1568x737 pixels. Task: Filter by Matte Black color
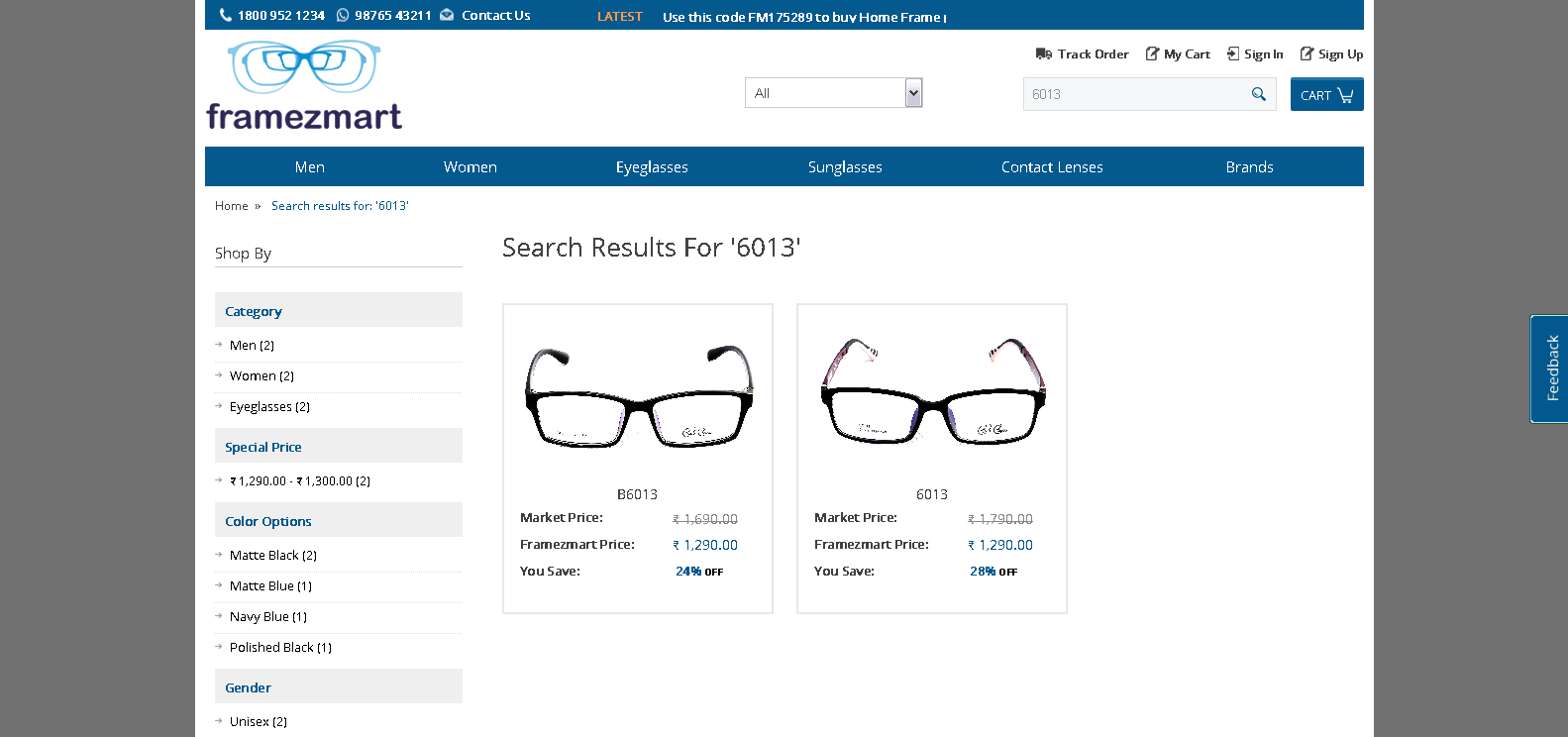[264, 556]
